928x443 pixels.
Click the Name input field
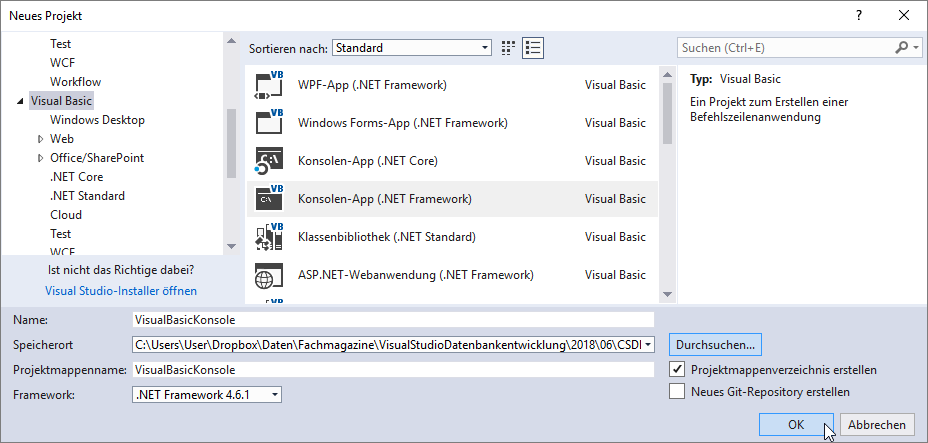tap(393, 319)
